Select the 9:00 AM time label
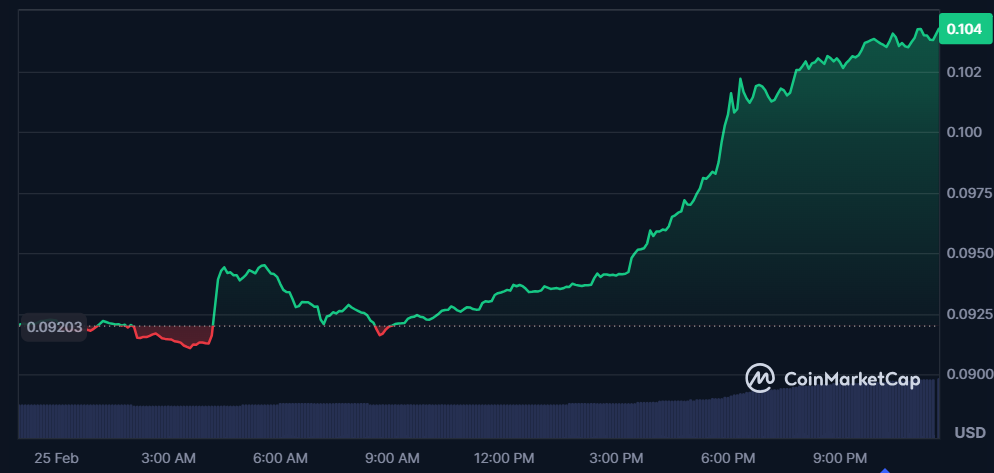The height and width of the screenshot is (473, 994). [392, 458]
